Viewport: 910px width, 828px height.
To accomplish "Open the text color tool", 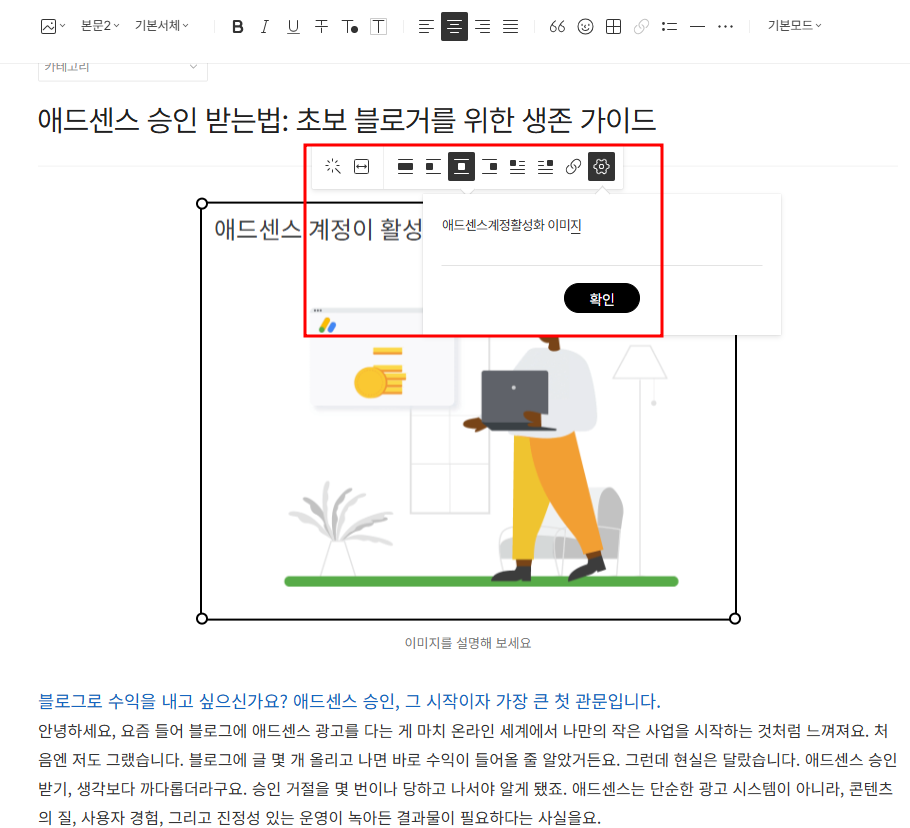I will (349, 27).
